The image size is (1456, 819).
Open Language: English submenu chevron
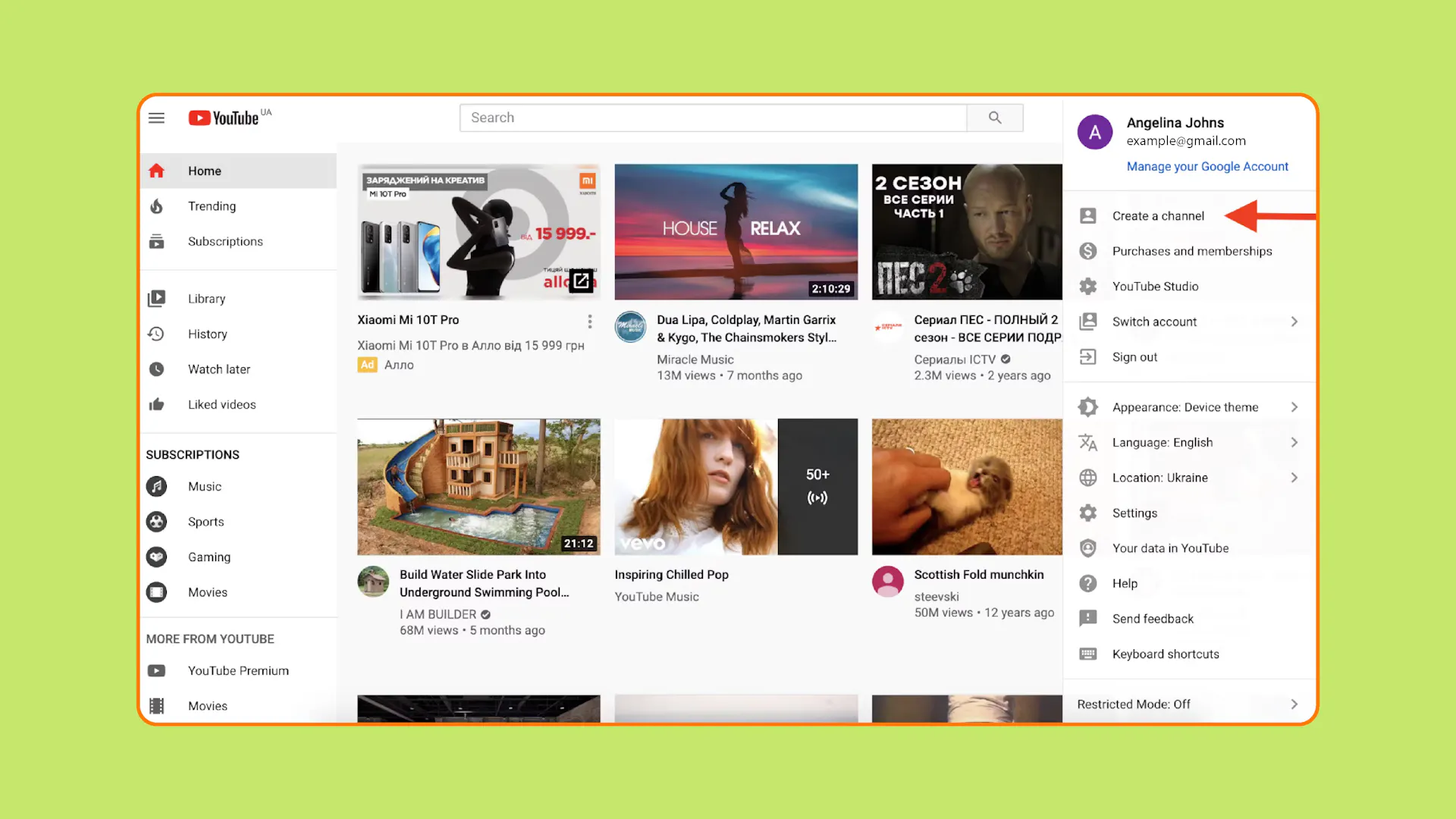coord(1294,442)
